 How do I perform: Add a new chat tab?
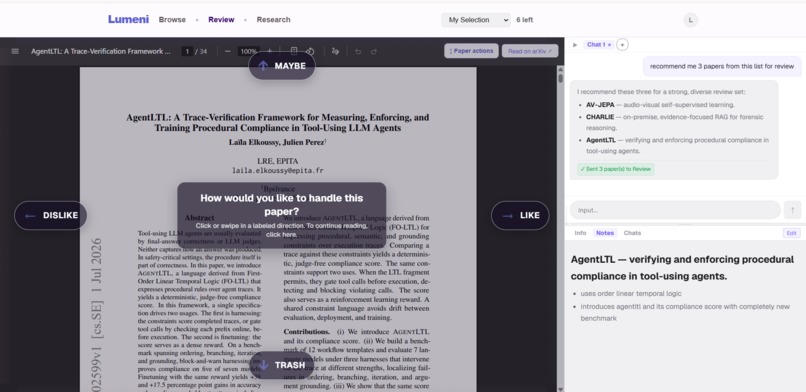coord(622,45)
